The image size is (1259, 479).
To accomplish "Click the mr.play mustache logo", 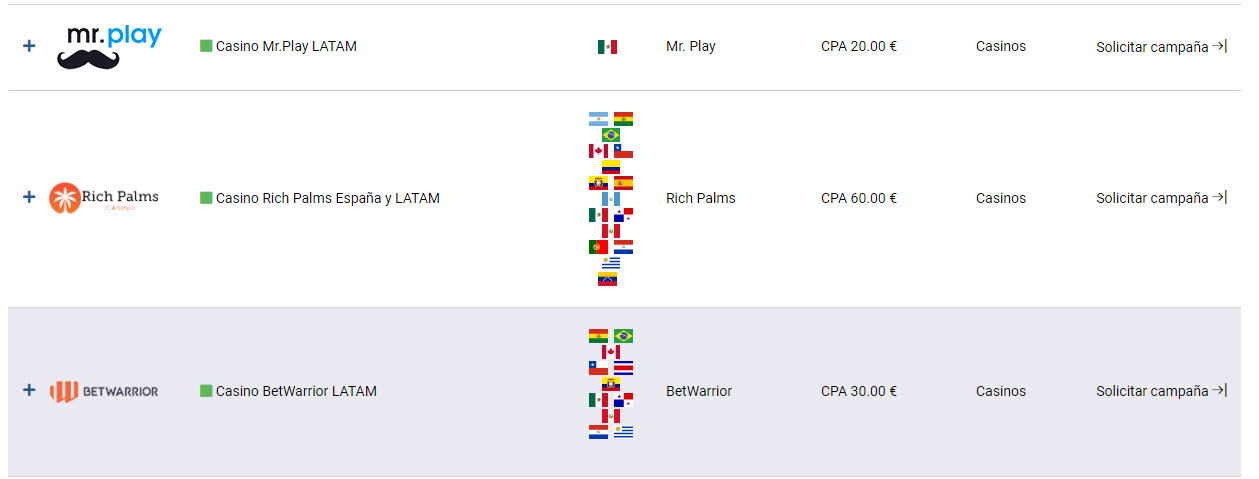I will 109,47.
